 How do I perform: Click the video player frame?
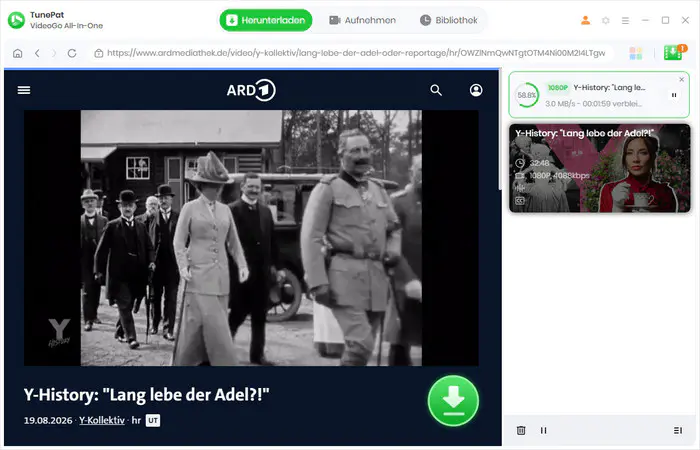pos(251,238)
